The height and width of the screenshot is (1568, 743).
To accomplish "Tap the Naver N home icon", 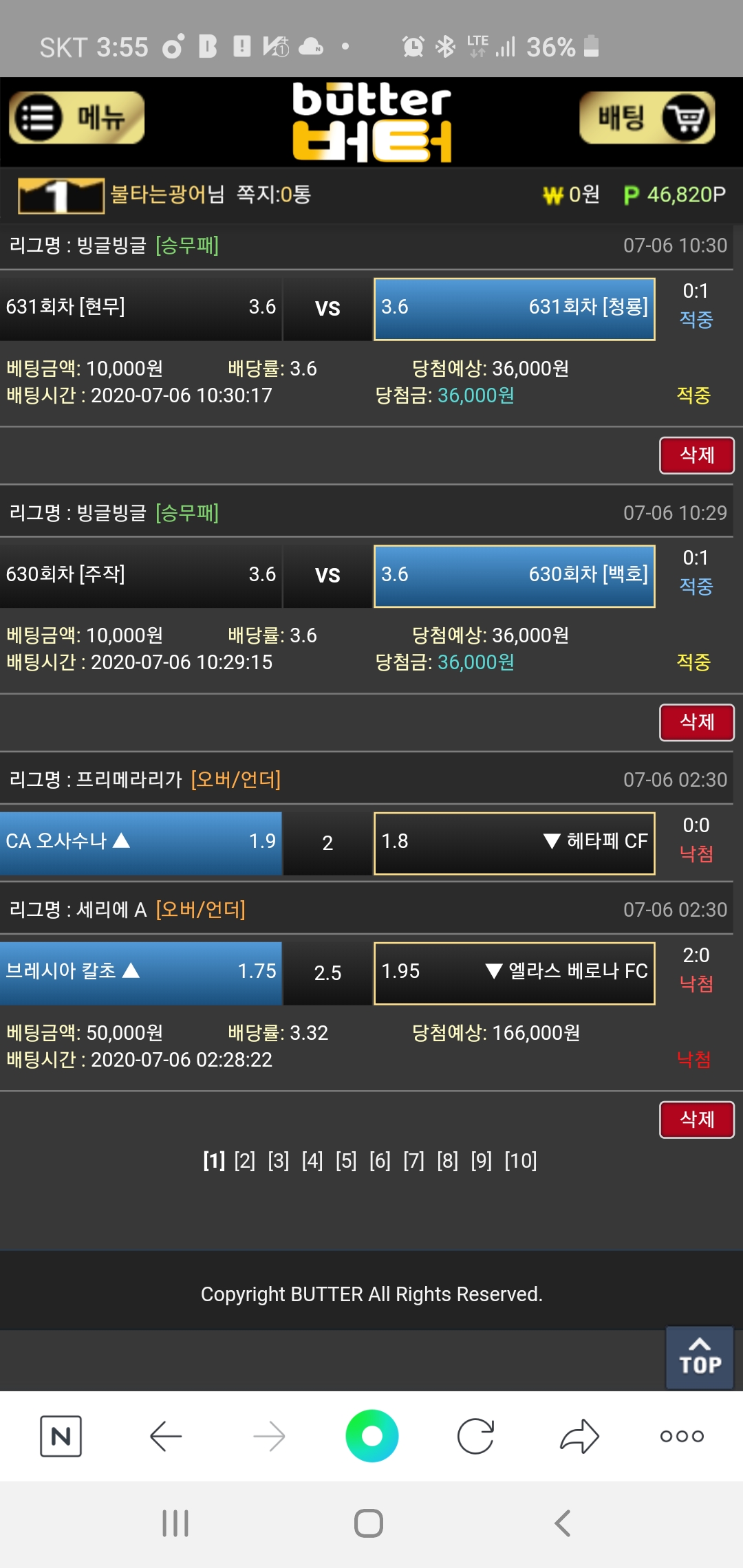I will point(61,1436).
